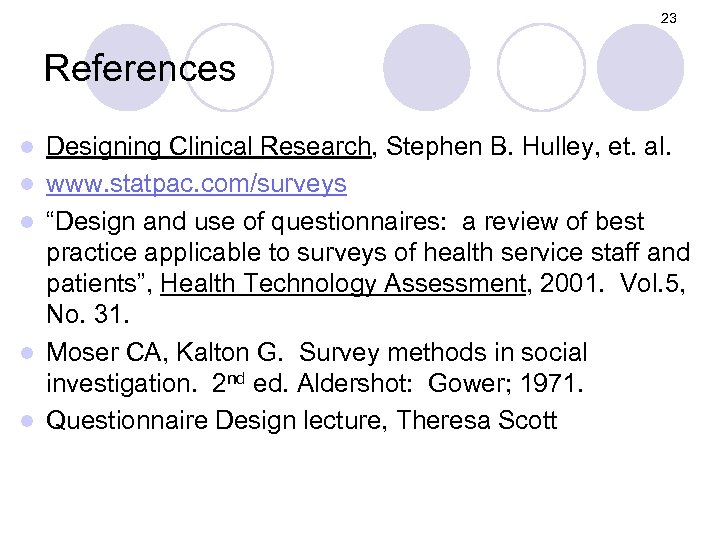Click the www.statpac.com/surveys link
This screenshot has width=720, height=540.
coord(197,184)
